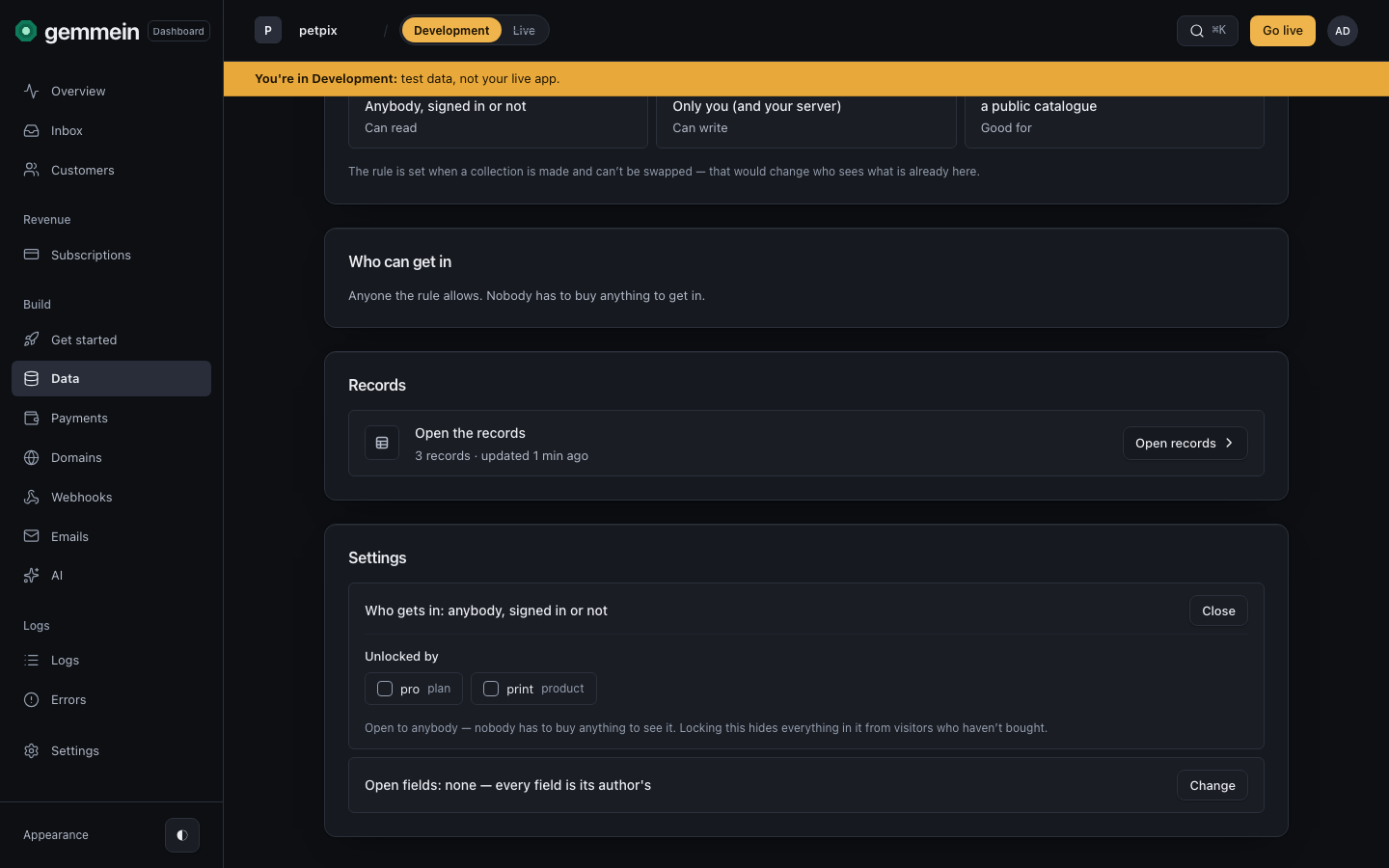Open Overview via its pulse icon
This screenshot has width=1389, height=868.
(x=32, y=91)
